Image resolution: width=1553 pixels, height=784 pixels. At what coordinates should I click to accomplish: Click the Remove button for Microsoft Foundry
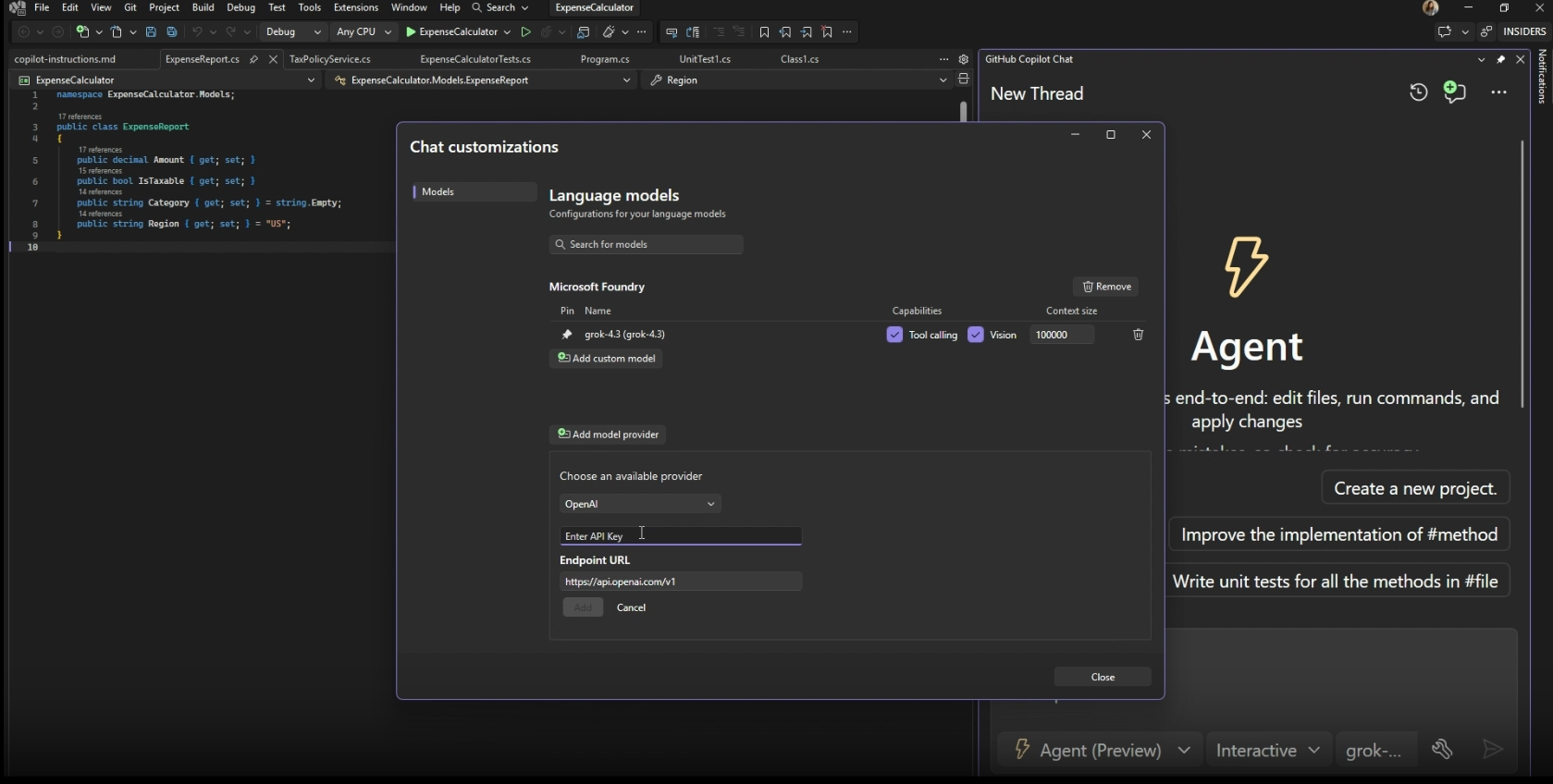click(x=1106, y=287)
